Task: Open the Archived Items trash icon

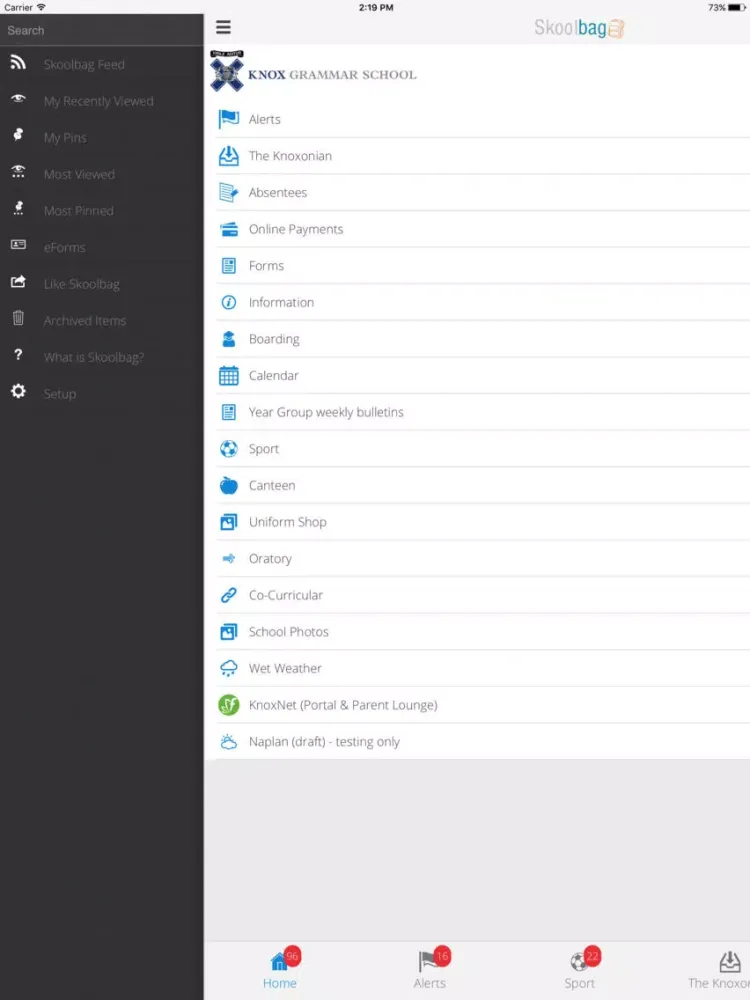Action: coord(18,318)
